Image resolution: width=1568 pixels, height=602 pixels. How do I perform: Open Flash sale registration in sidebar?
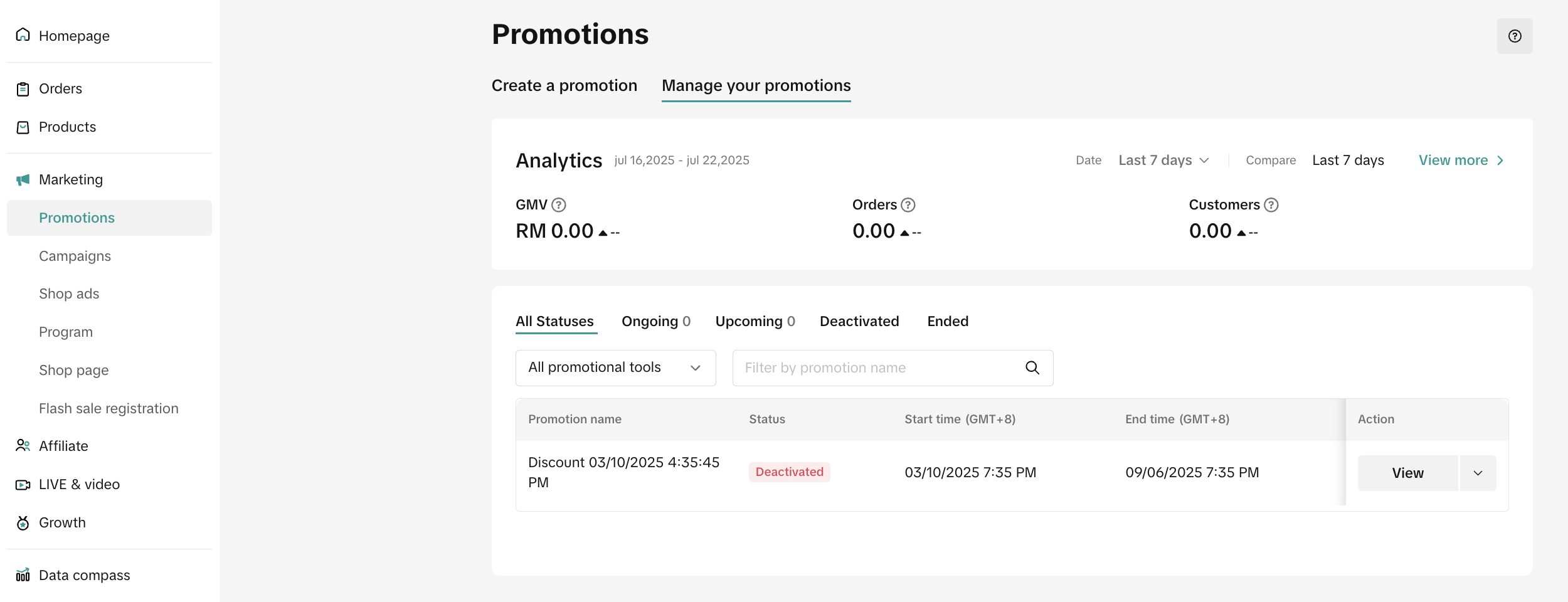[x=109, y=409]
